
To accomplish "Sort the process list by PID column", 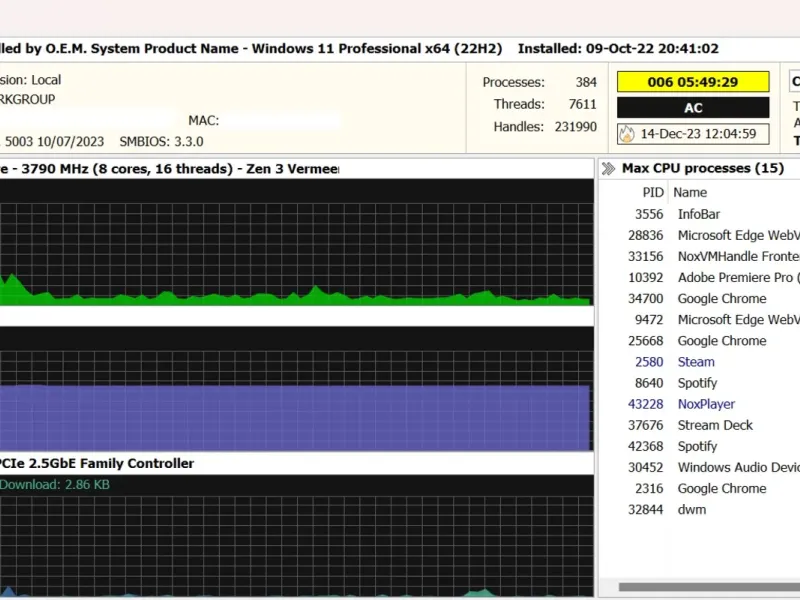I will pyautogui.click(x=652, y=192).
